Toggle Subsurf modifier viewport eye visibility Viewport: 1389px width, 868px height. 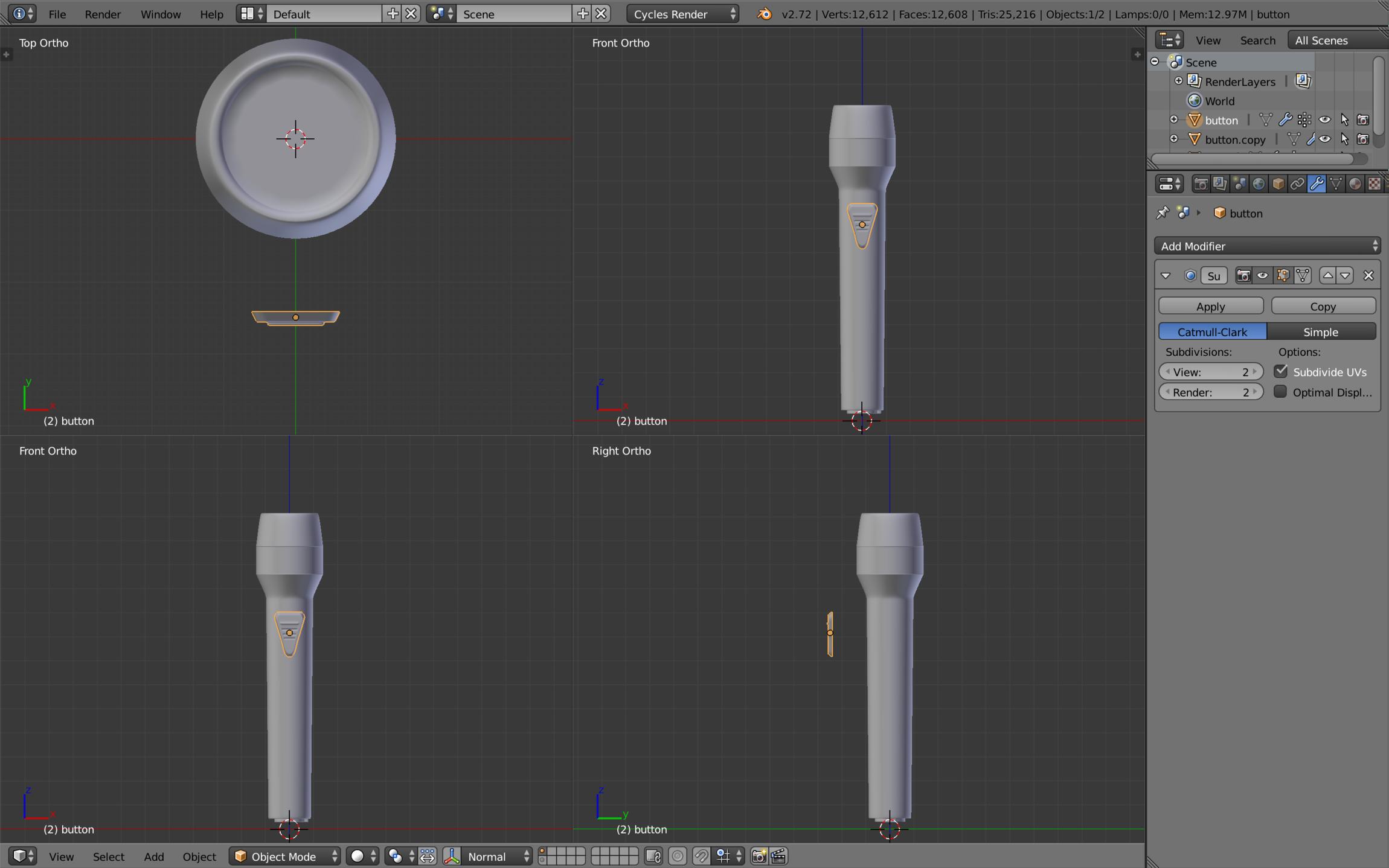click(1263, 276)
